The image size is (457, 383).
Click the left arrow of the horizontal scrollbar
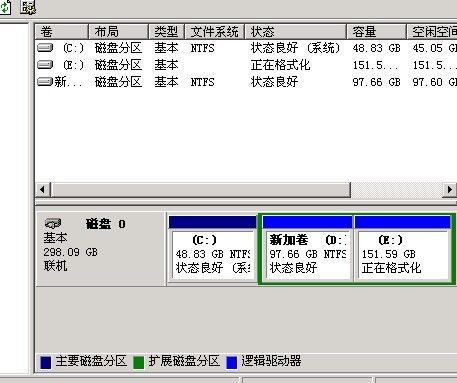(43, 190)
